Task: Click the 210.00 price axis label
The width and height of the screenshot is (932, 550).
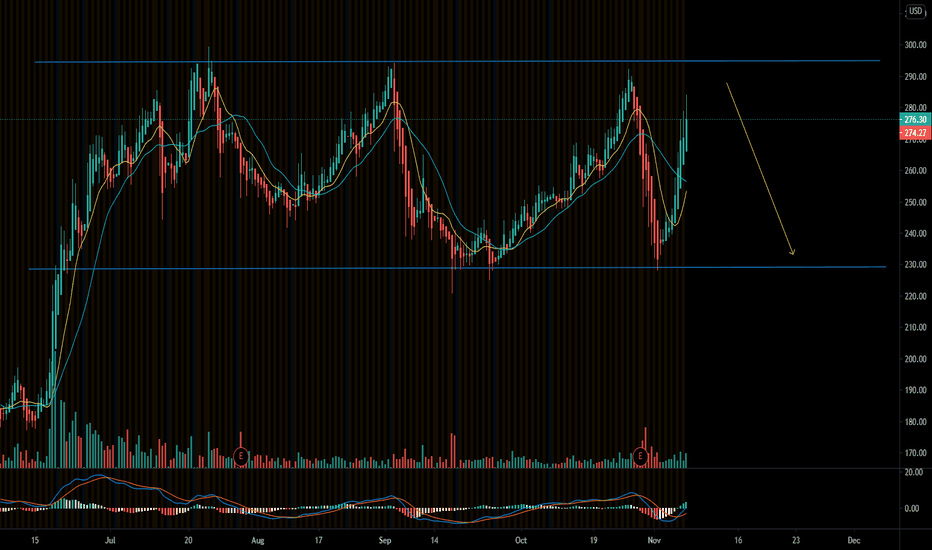Action: click(915, 327)
